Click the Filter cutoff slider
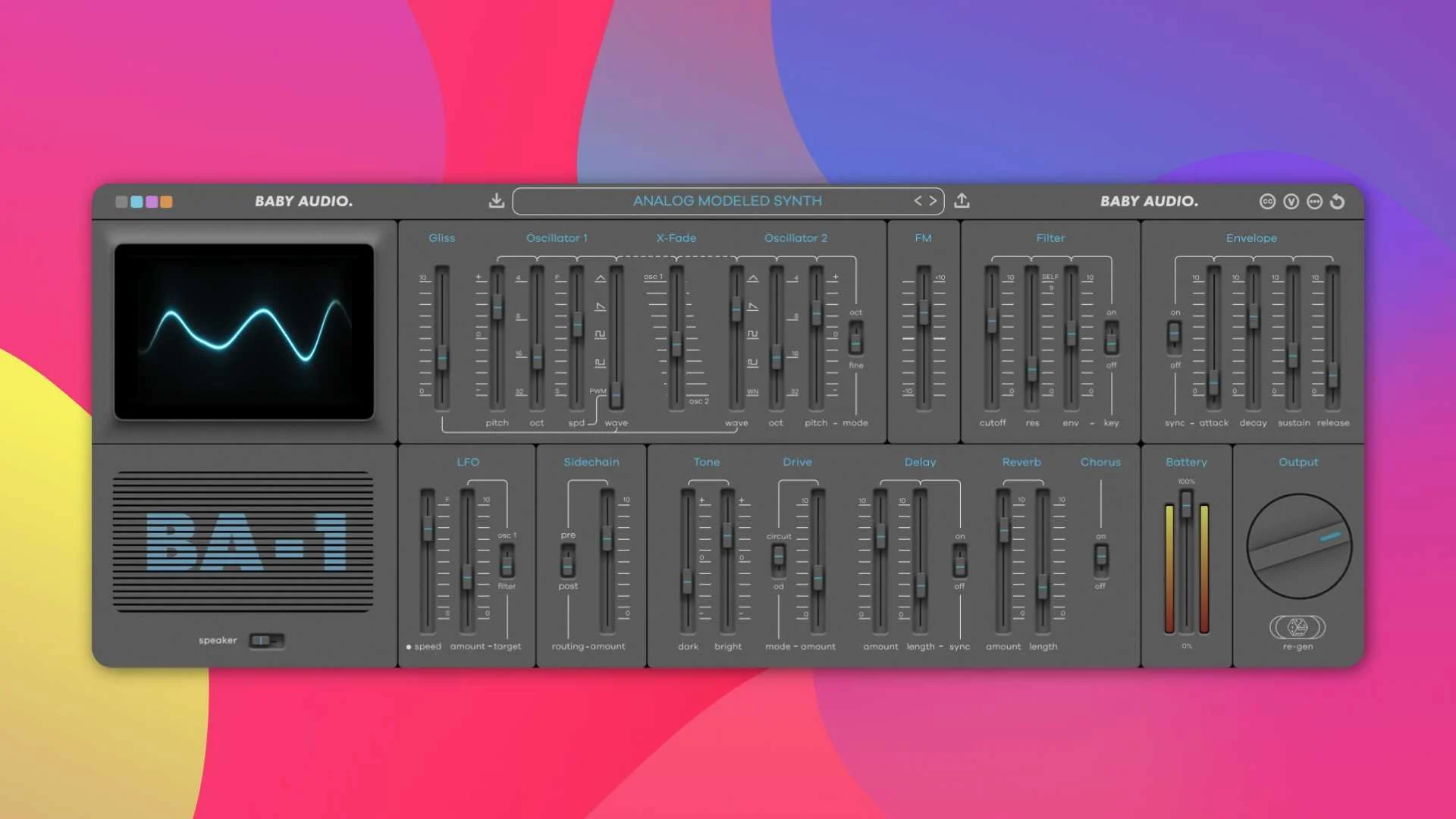1456x819 pixels. tap(991, 321)
